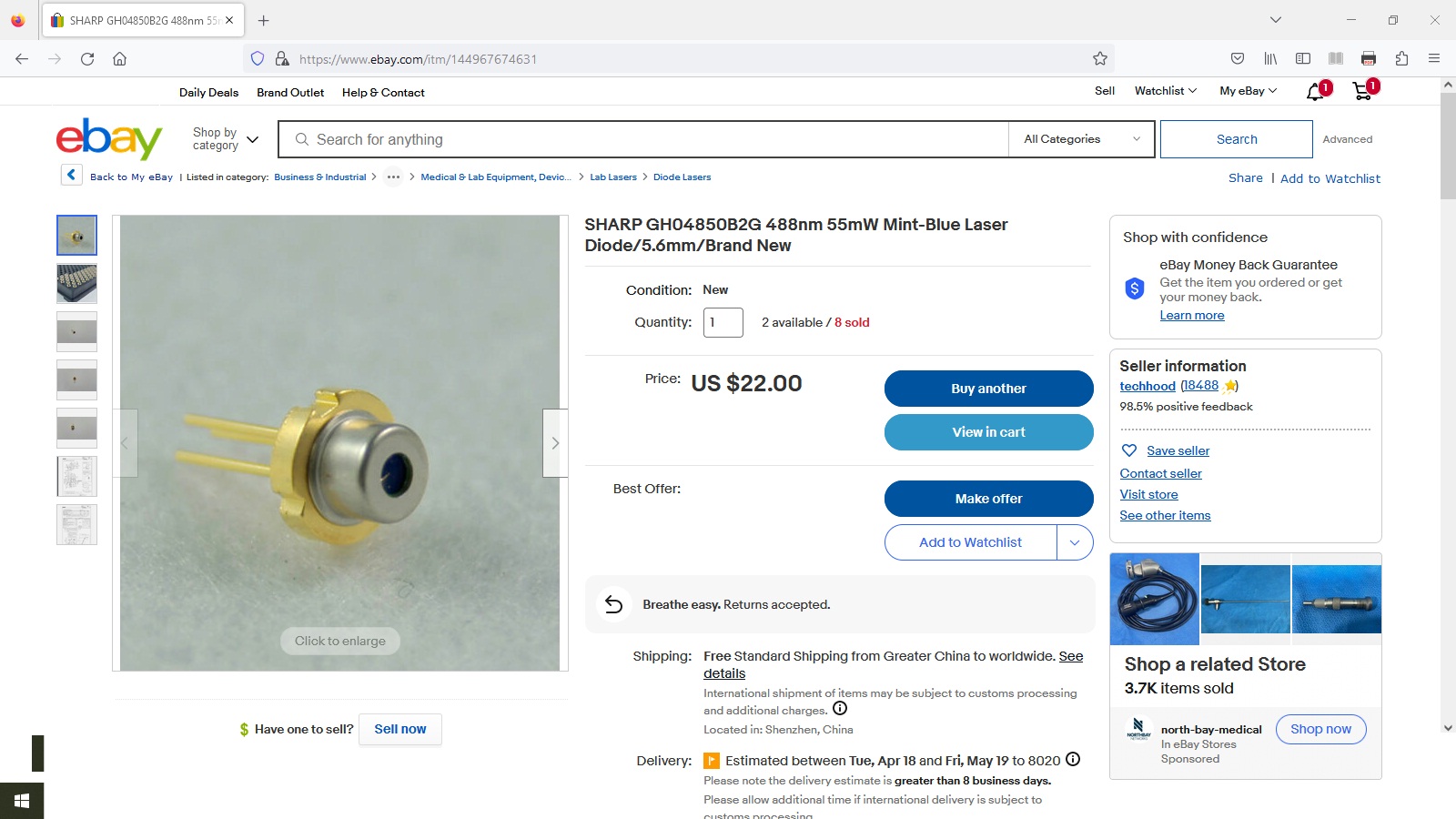Open the Windows Start button
Viewport: 1456px width, 819px height.
[x=22, y=801]
